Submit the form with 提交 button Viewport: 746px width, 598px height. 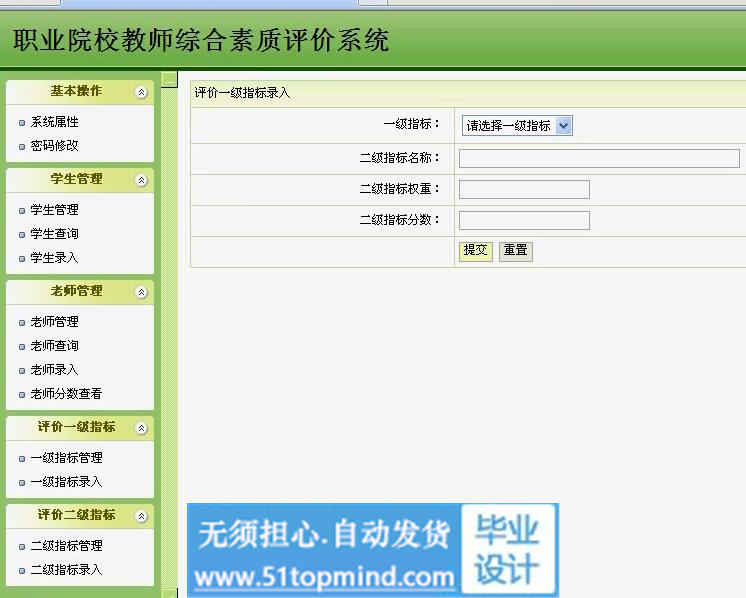coord(475,251)
